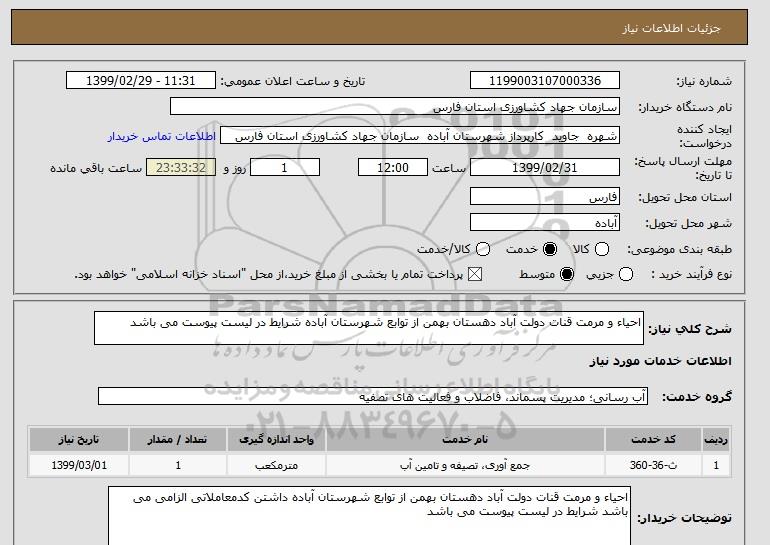Click the deadline hour field 12:00
The height and width of the screenshot is (545, 770).
(x=393, y=167)
